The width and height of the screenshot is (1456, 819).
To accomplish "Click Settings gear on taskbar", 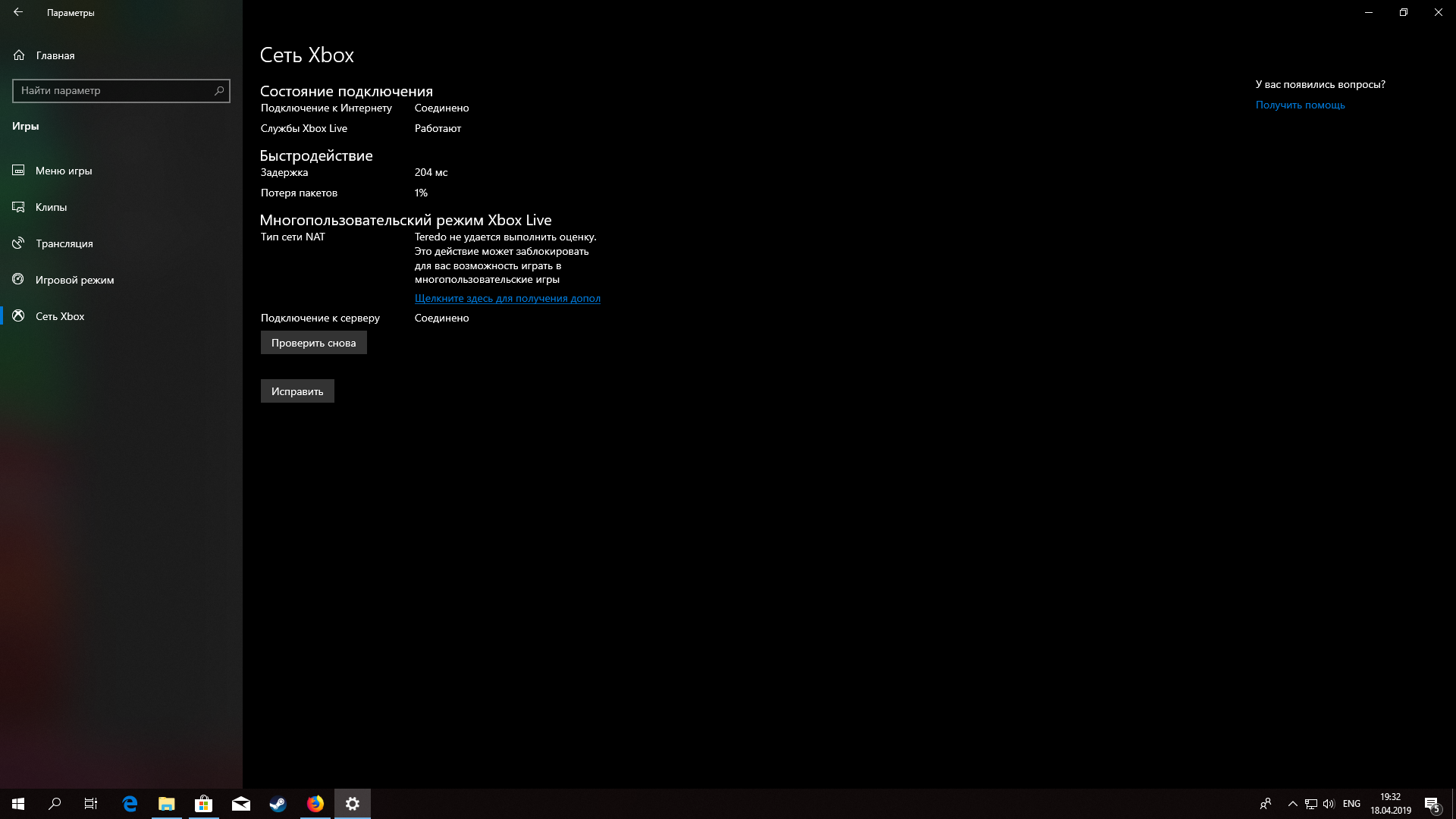I will pos(353,804).
